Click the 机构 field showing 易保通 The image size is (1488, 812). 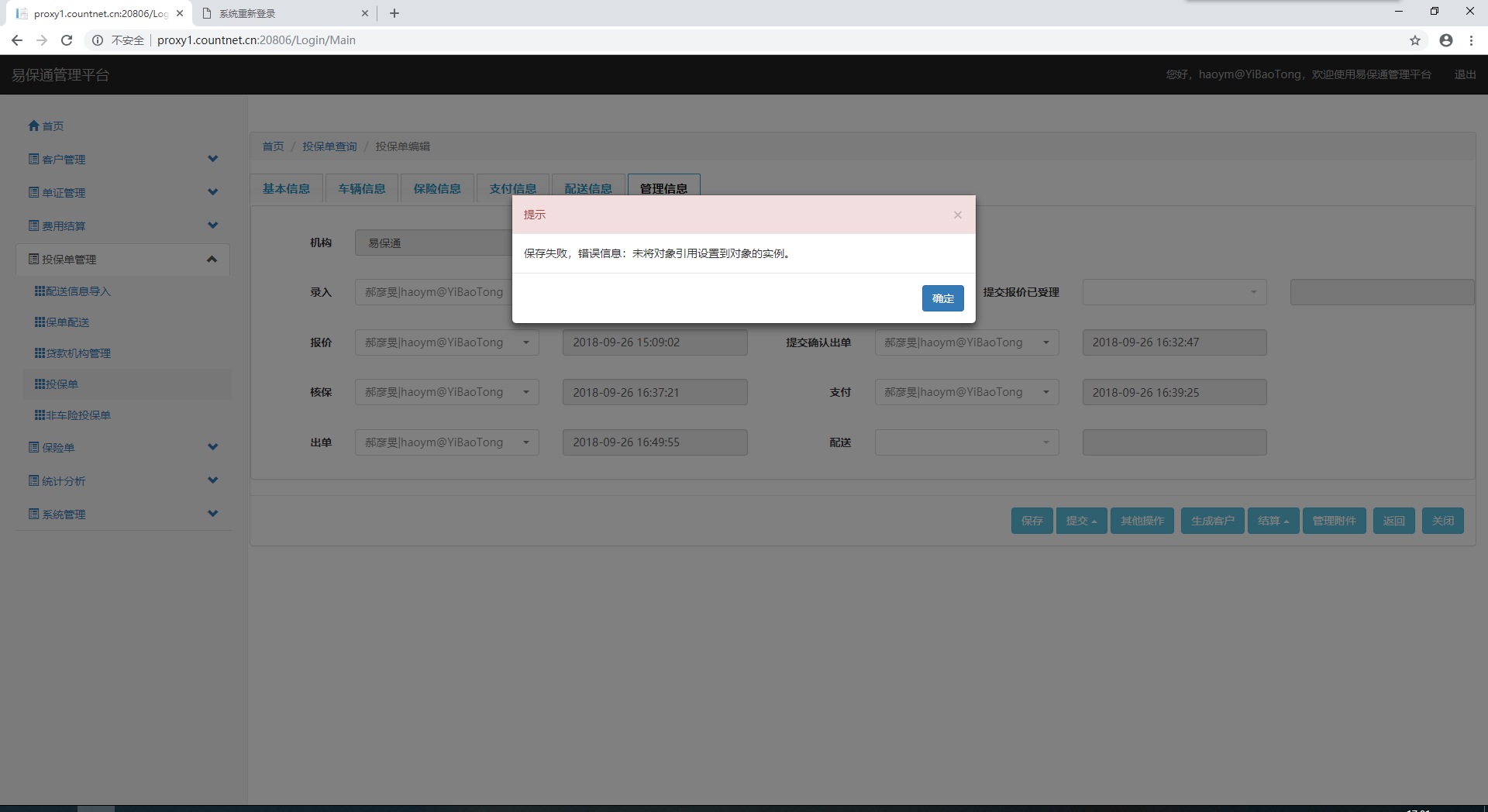pyautogui.click(x=434, y=243)
